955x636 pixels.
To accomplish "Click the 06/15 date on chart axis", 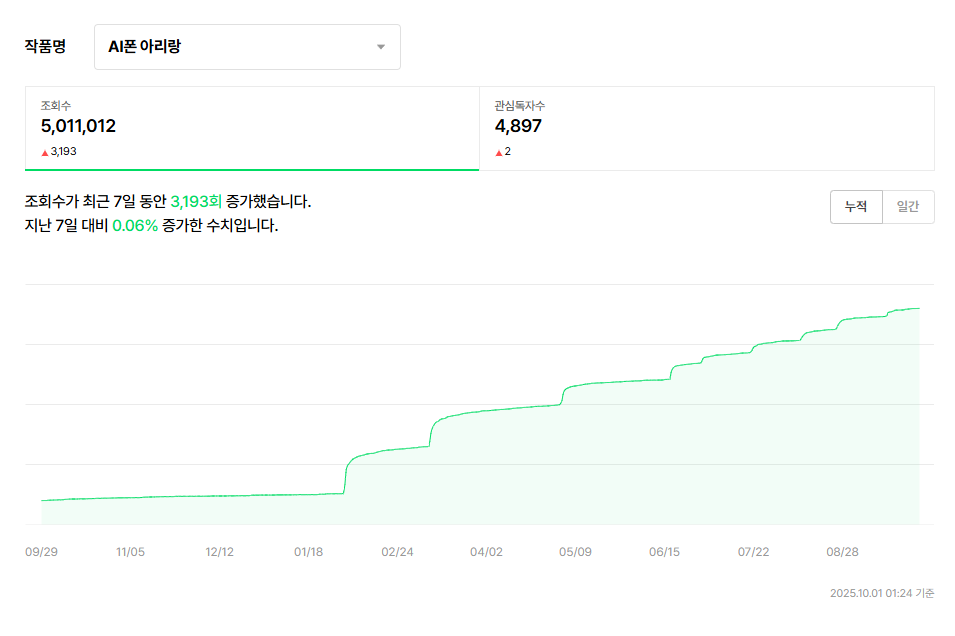I will (664, 552).
